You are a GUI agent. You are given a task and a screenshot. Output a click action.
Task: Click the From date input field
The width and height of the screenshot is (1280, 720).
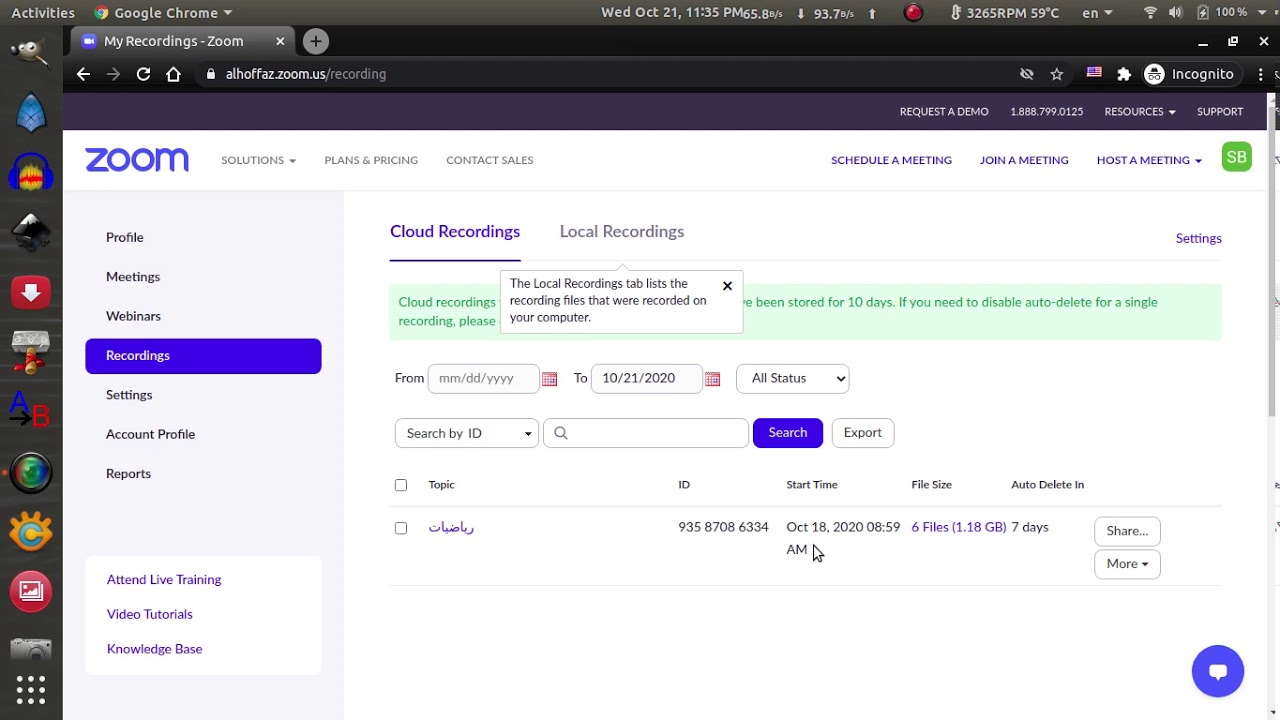click(483, 378)
